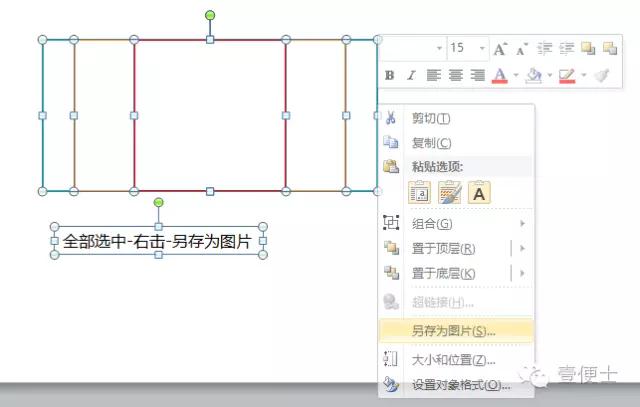Open the 组合(G) menu item
Screen dimensions: 640x407
[456, 224]
